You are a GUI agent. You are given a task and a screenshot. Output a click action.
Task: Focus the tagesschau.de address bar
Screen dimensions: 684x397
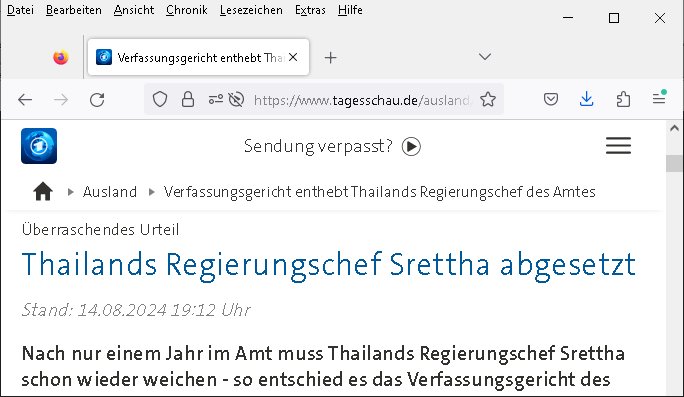(x=361, y=100)
